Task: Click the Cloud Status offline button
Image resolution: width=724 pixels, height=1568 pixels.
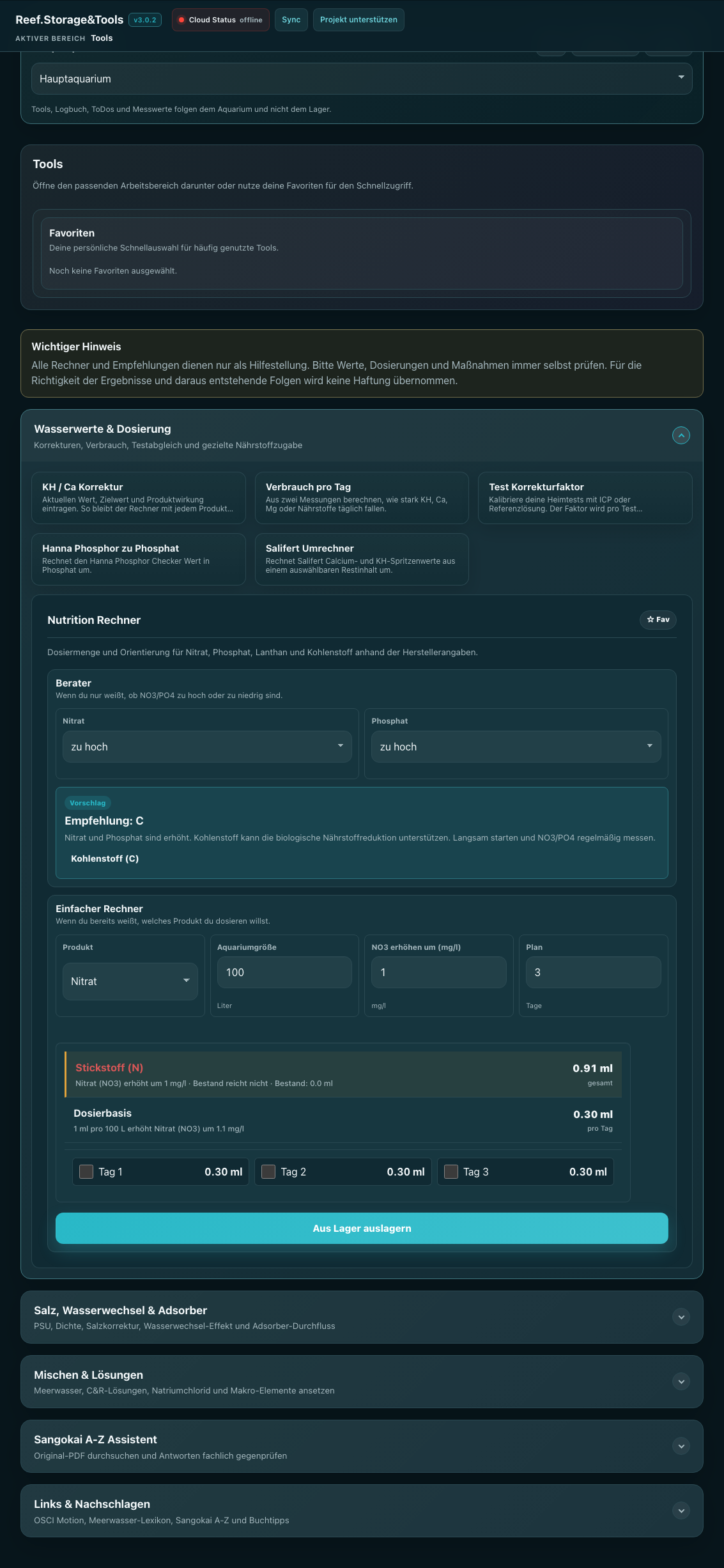Action: (x=220, y=20)
